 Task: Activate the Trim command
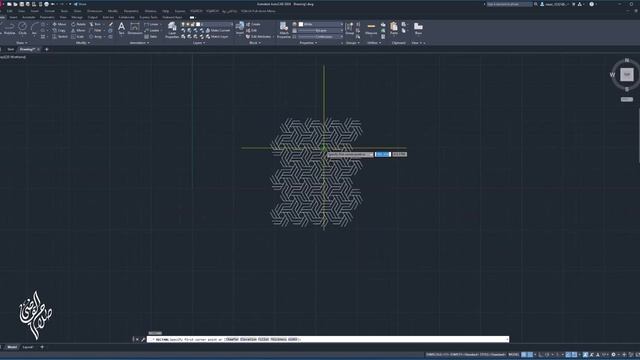coord(95,24)
